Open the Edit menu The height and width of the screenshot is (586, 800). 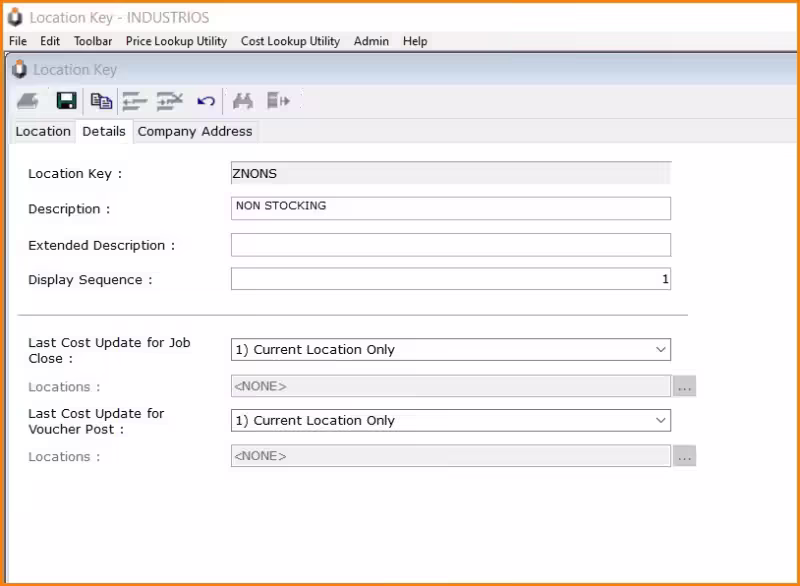coord(50,41)
